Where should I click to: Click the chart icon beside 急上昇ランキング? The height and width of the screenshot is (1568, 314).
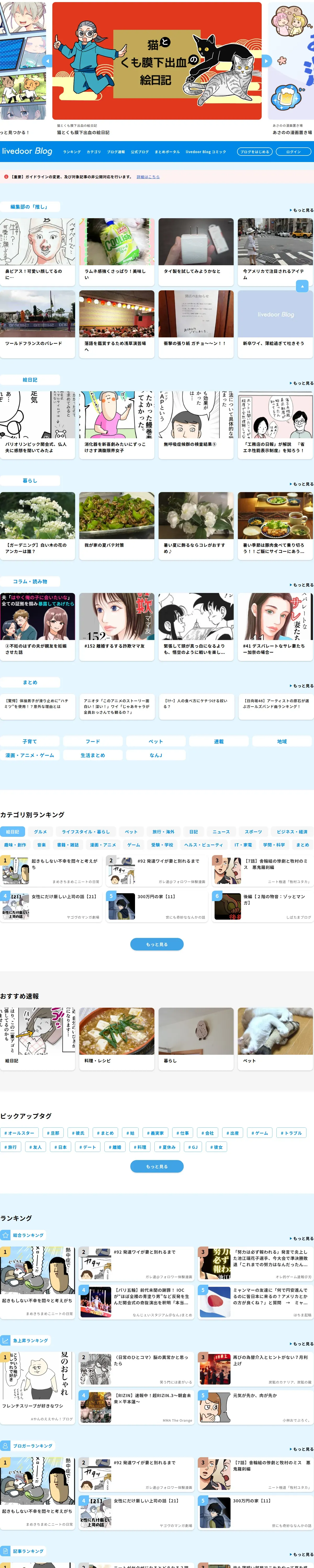click(x=5, y=1340)
